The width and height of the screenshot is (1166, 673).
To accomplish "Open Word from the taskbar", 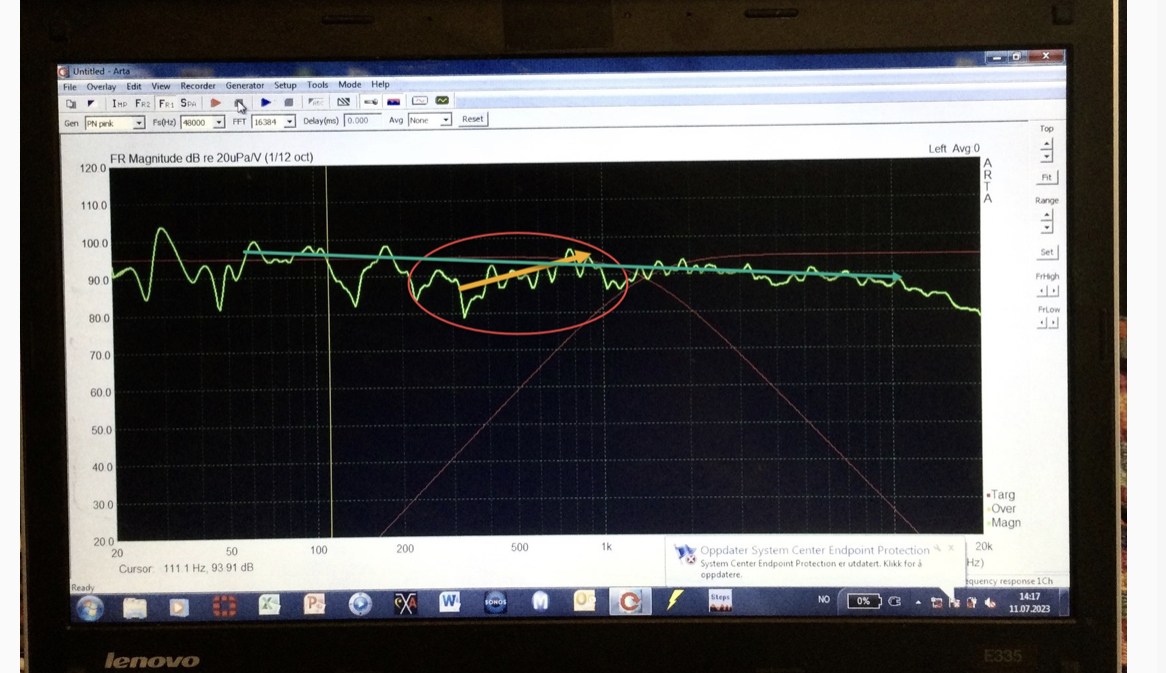I will pos(450,602).
